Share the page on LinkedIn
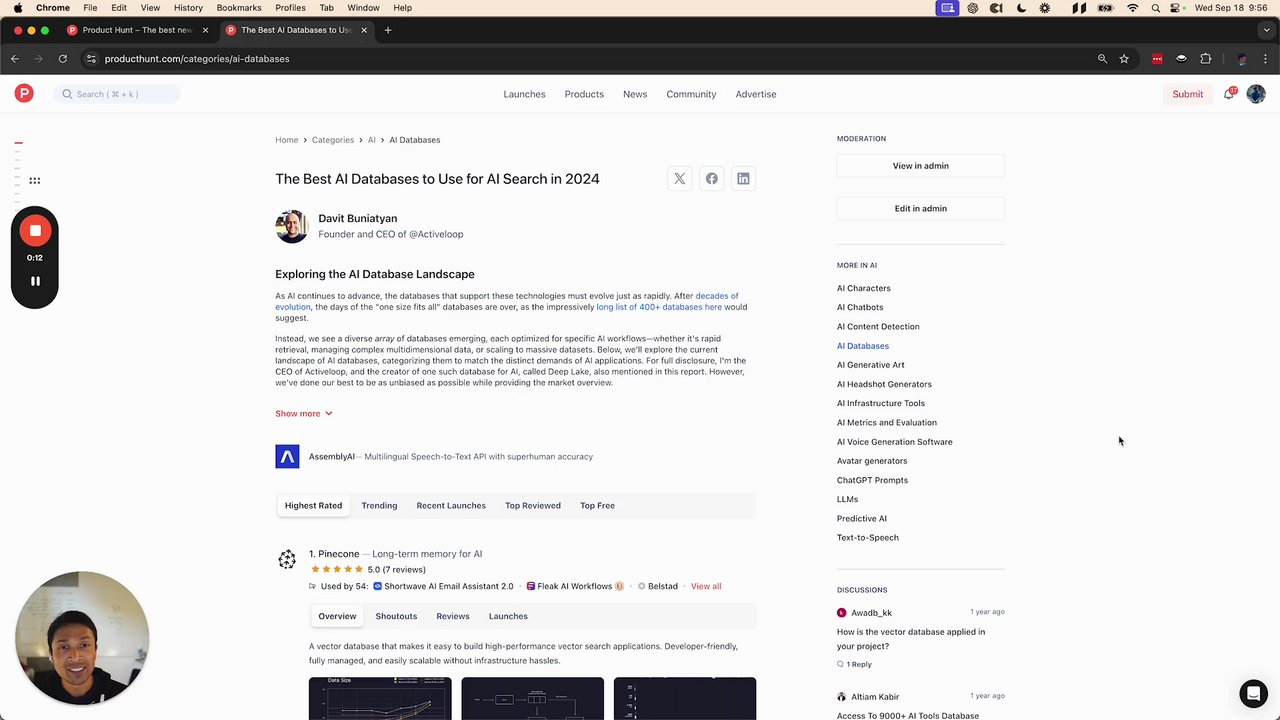 [x=743, y=179]
